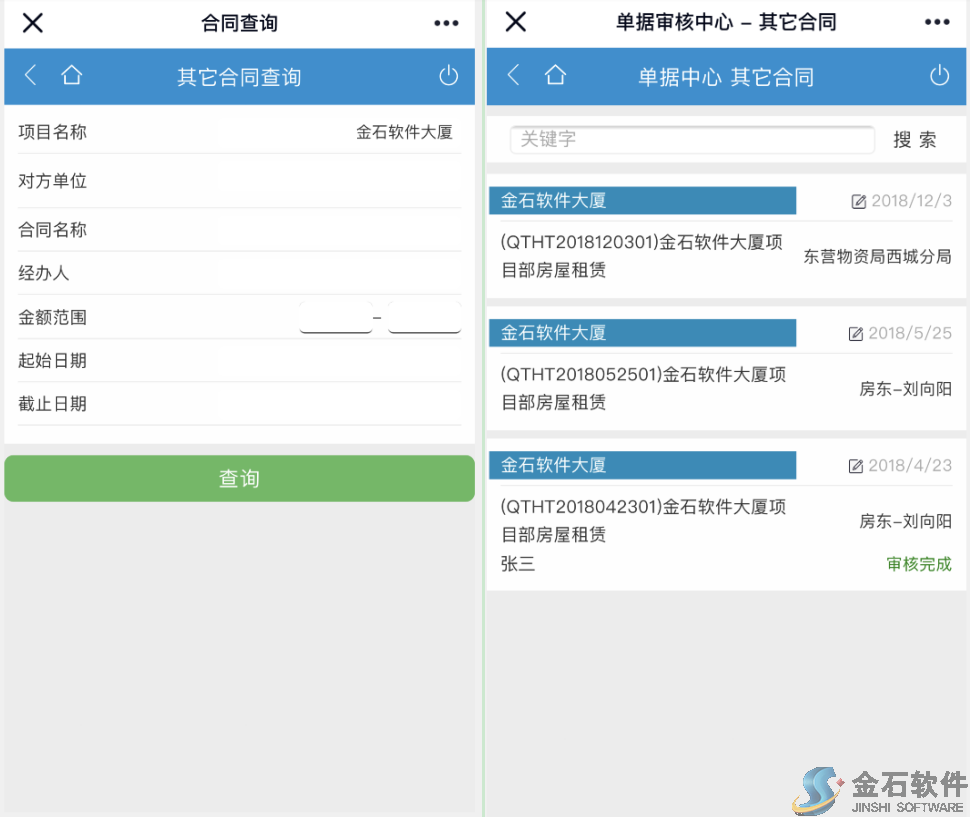Tap the power/exit icon on 单据中心 page
Image resolution: width=970 pixels, height=817 pixels.
click(x=939, y=75)
